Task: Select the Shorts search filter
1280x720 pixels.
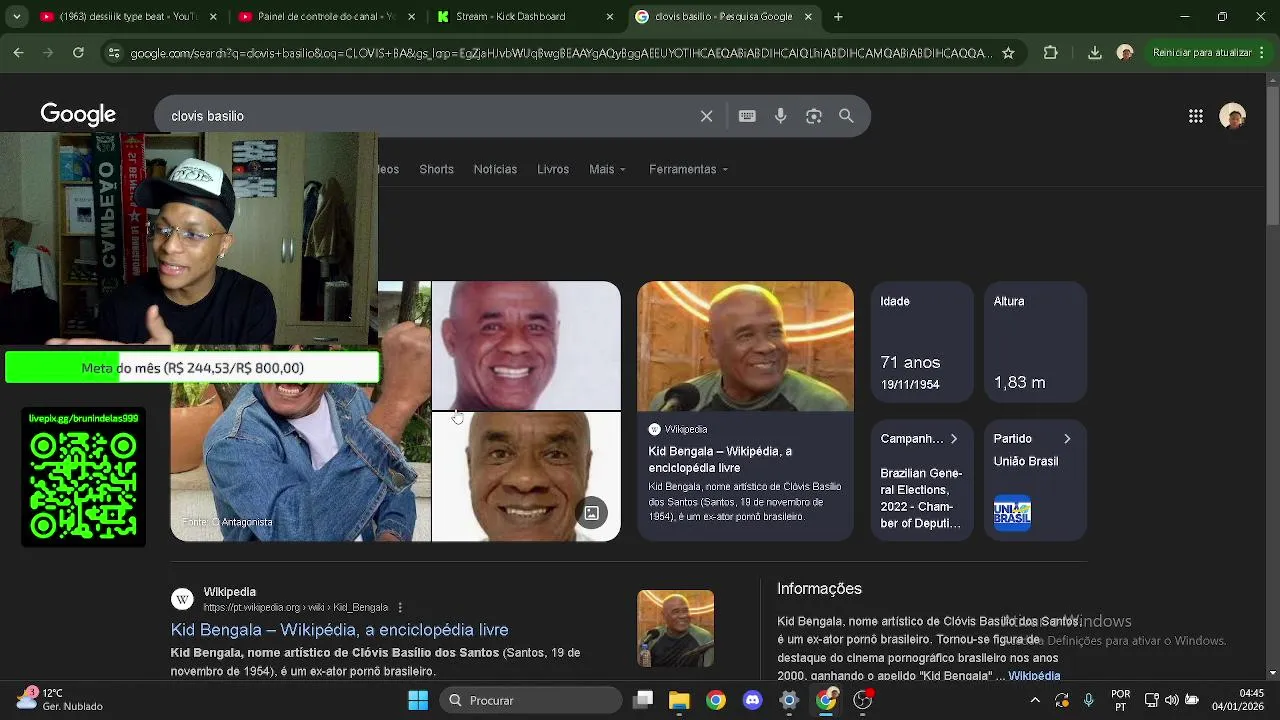Action: pyautogui.click(x=436, y=169)
